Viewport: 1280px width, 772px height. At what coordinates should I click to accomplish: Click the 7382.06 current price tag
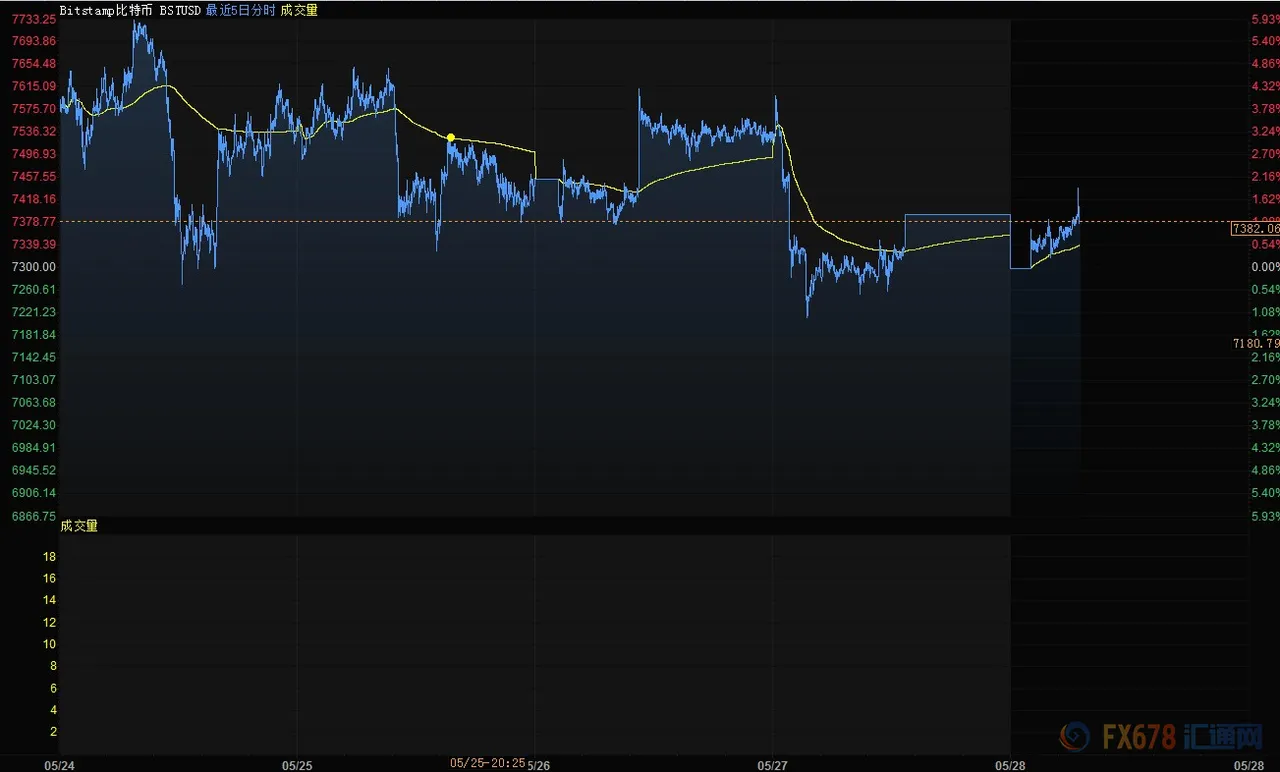(x=1255, y=229)
